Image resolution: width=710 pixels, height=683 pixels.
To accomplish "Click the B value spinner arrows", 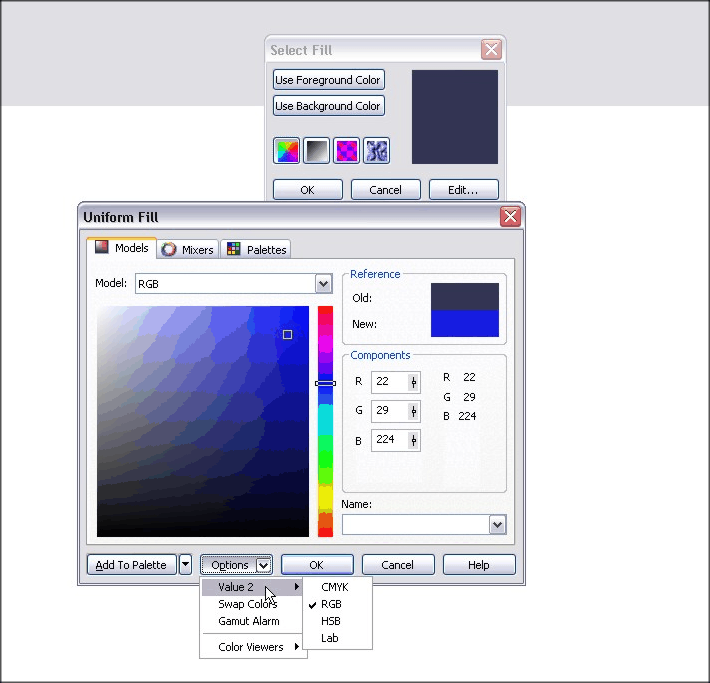I will [414, 440].
